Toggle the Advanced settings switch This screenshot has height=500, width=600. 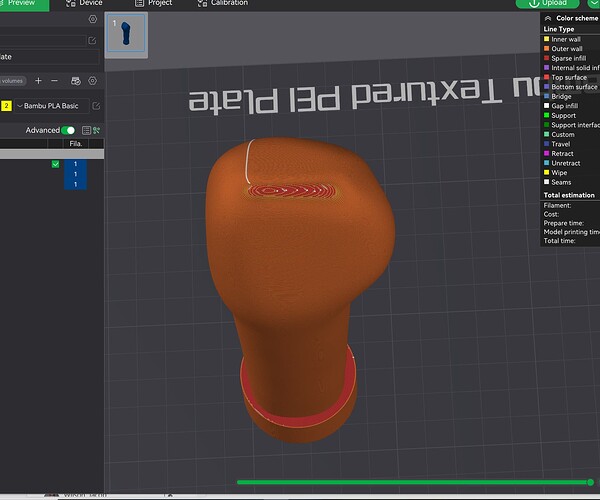(x=68, y=130)
